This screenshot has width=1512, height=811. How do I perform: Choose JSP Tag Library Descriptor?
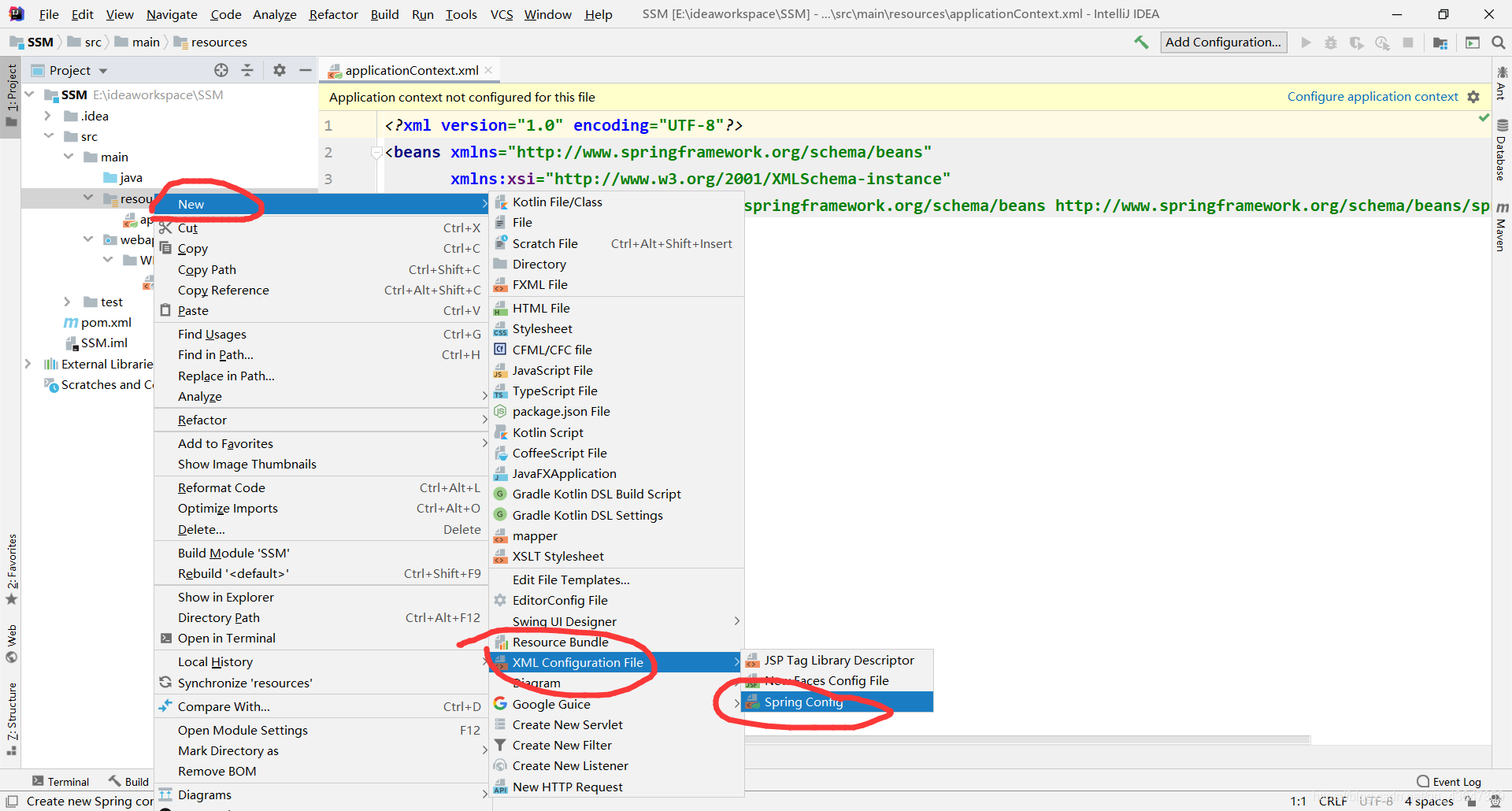click(837, 660)
